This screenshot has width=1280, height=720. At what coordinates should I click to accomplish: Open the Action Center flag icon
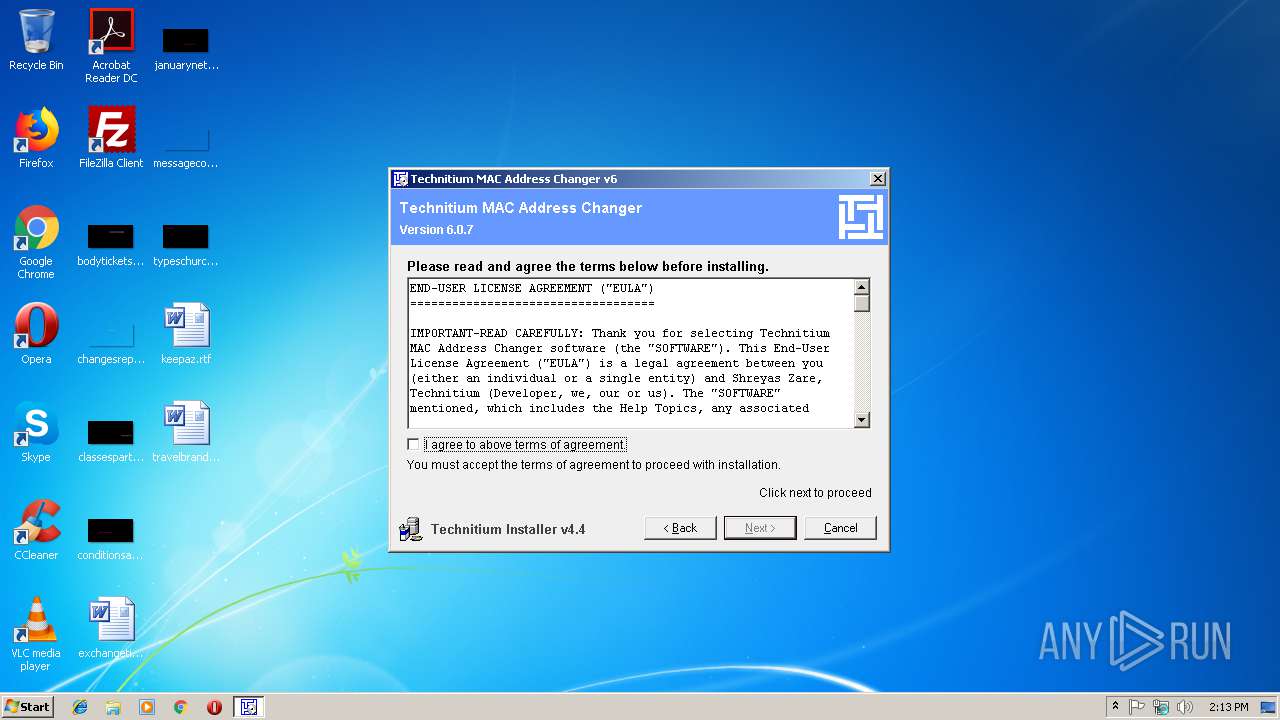coord(1137,707)
